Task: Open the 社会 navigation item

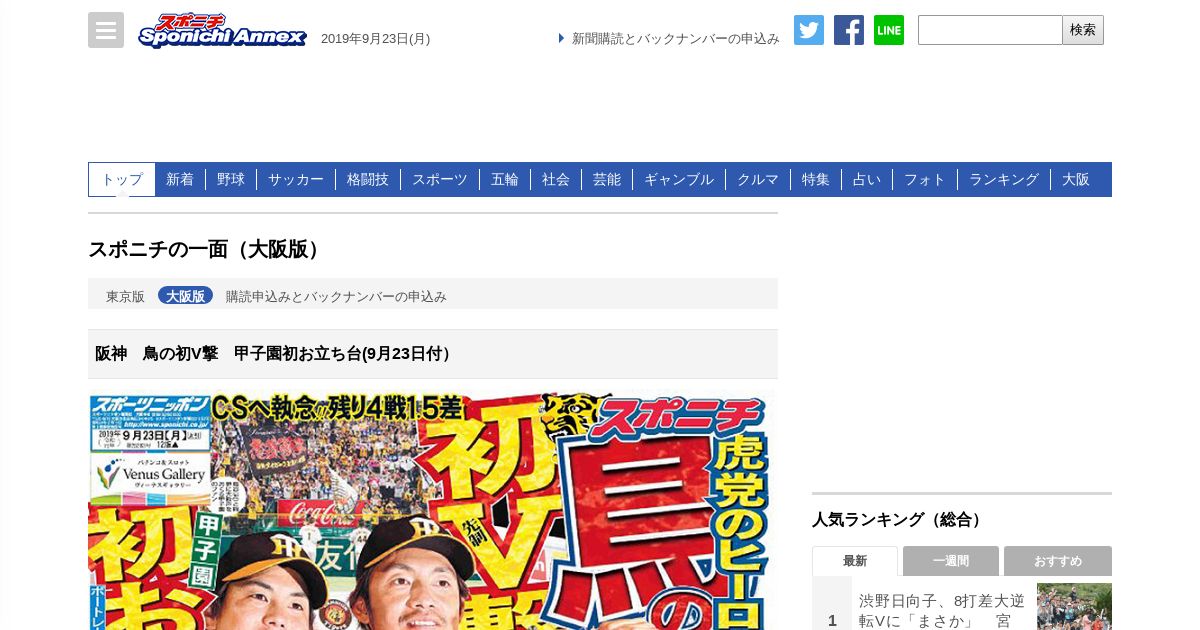Action: coord(556,179)
